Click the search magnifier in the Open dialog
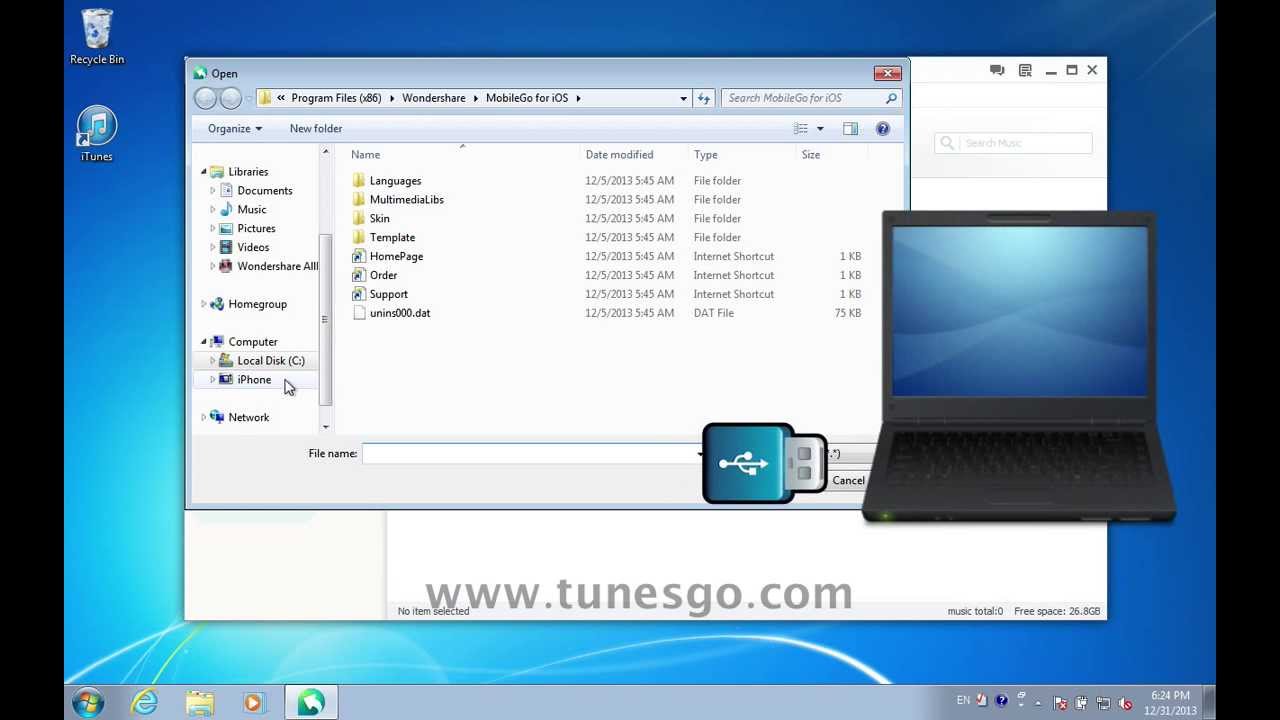The image size is (1280, 720). [x=891, y=98]
